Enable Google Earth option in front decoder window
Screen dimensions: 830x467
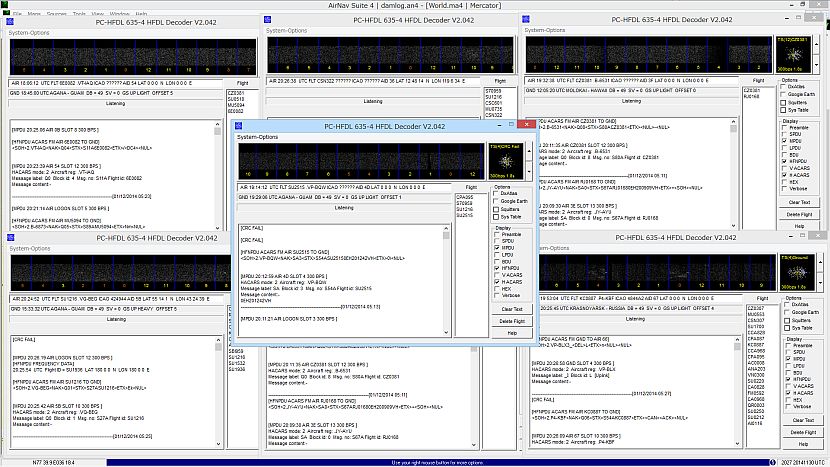tap(496, 201)
